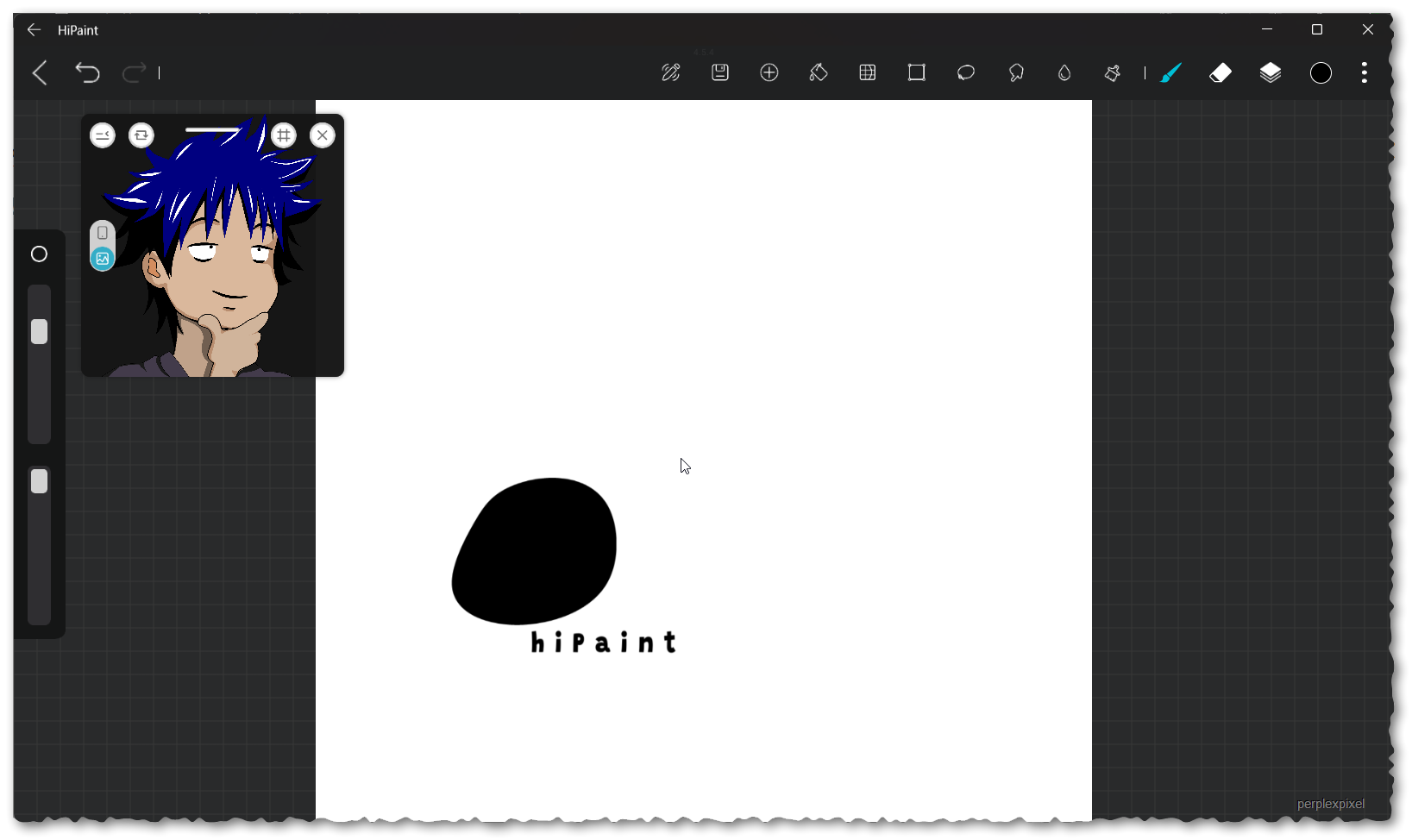Choose the lasso selection tool
This screenshot has width=1412, height=840.
pyautogui.click(x=966, y=73)
